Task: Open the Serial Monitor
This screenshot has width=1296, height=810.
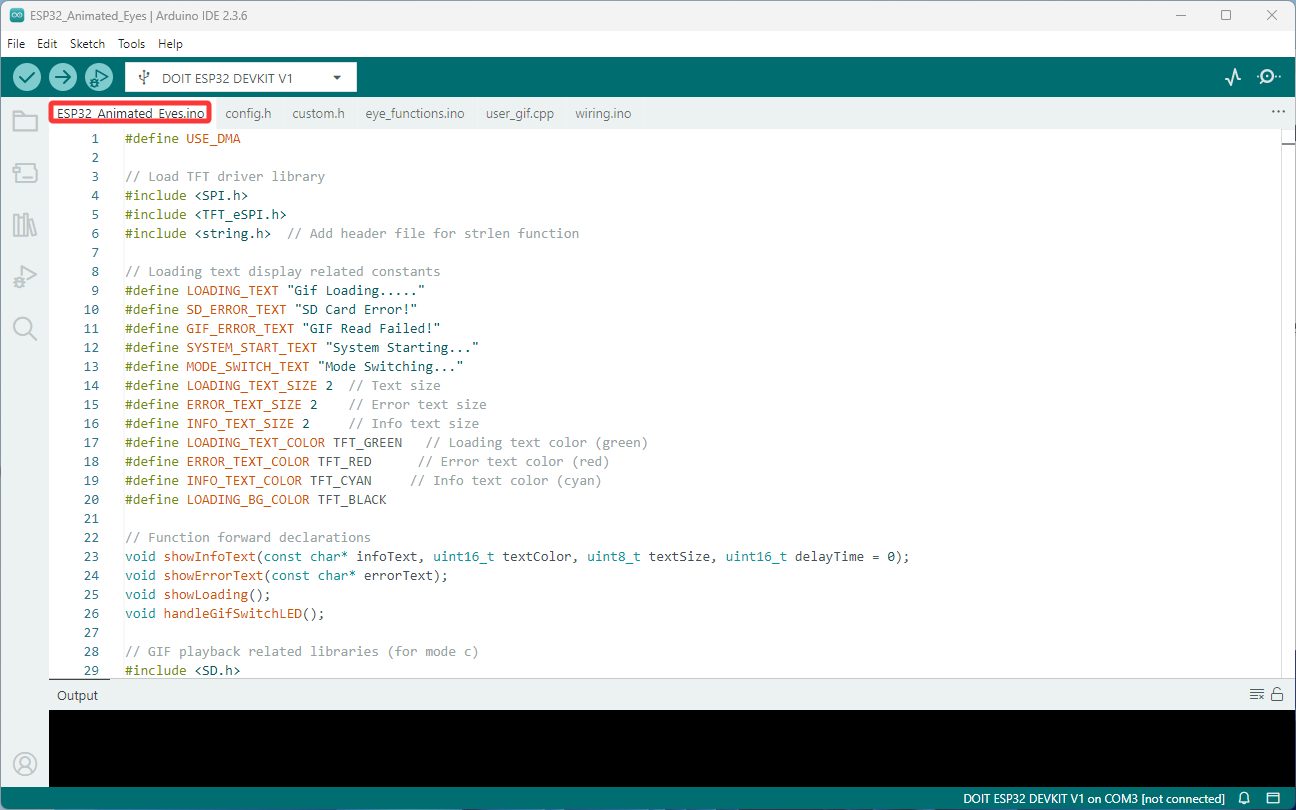Action: [1269, 77]
